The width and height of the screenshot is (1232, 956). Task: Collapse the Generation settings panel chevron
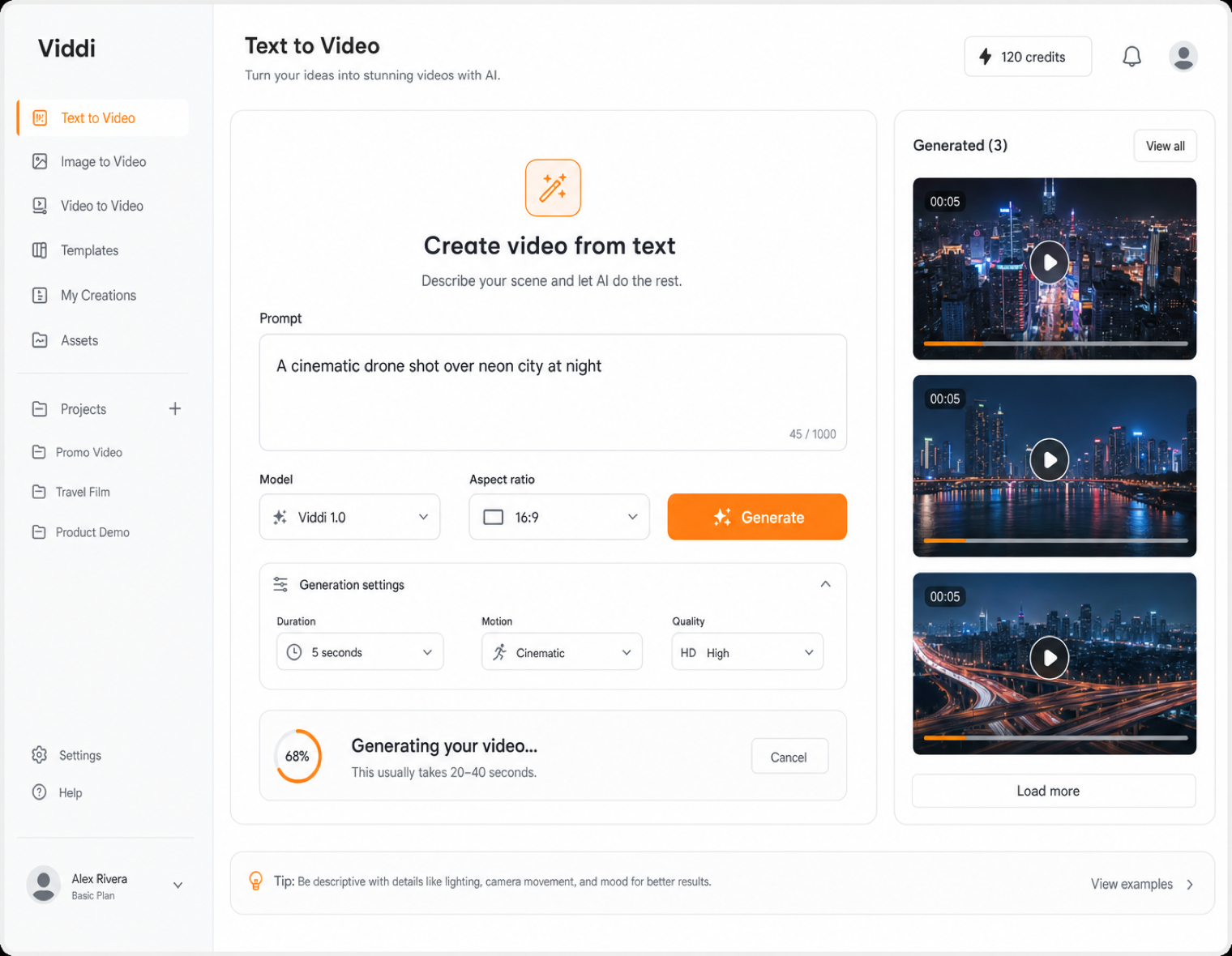tap(825, 584)
